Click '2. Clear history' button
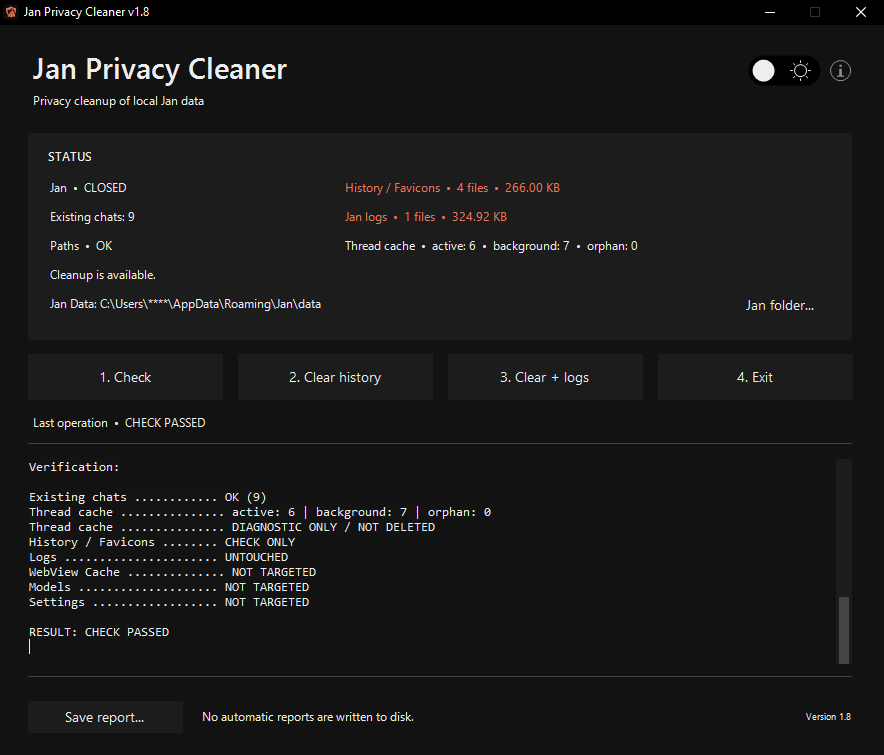 click(335, 377)
